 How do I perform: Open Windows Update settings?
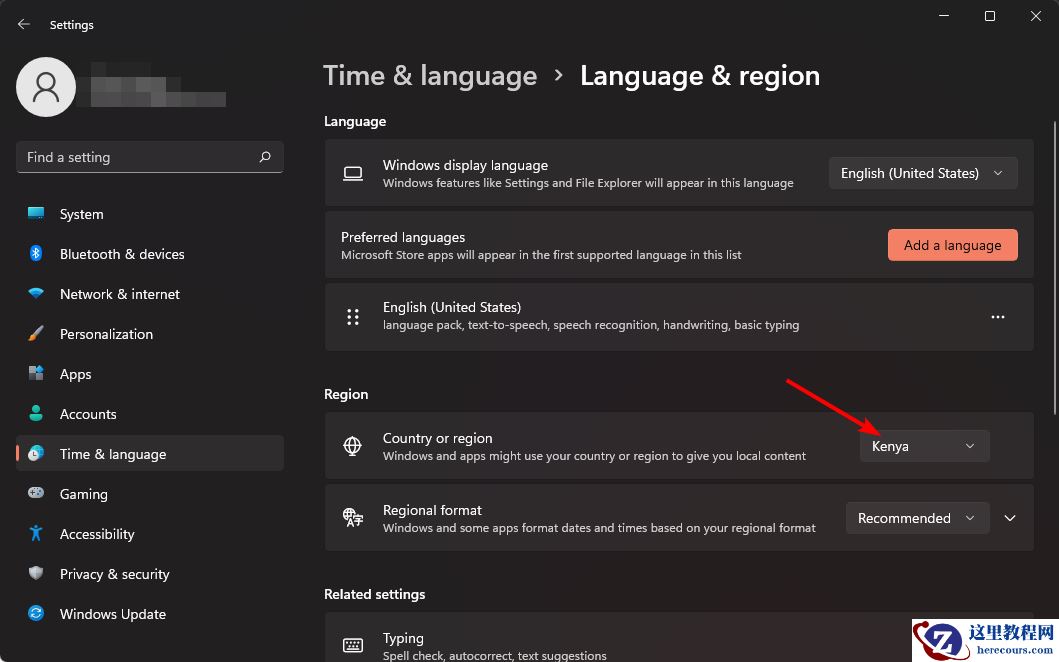[x=112, y=614]
